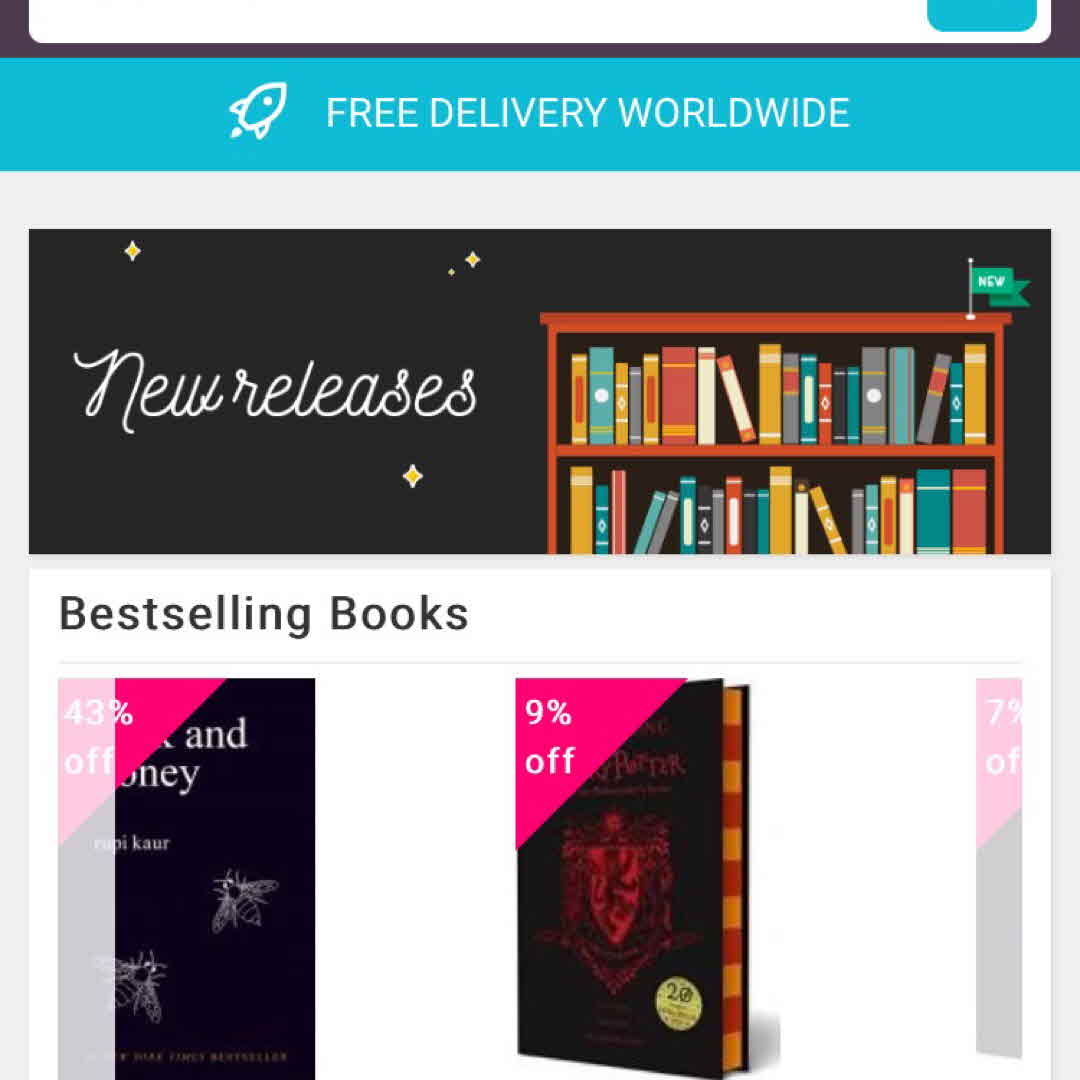Tap the 43% off discount badge
This screenshot has width=1080, height=1080.
click(98, 737)
